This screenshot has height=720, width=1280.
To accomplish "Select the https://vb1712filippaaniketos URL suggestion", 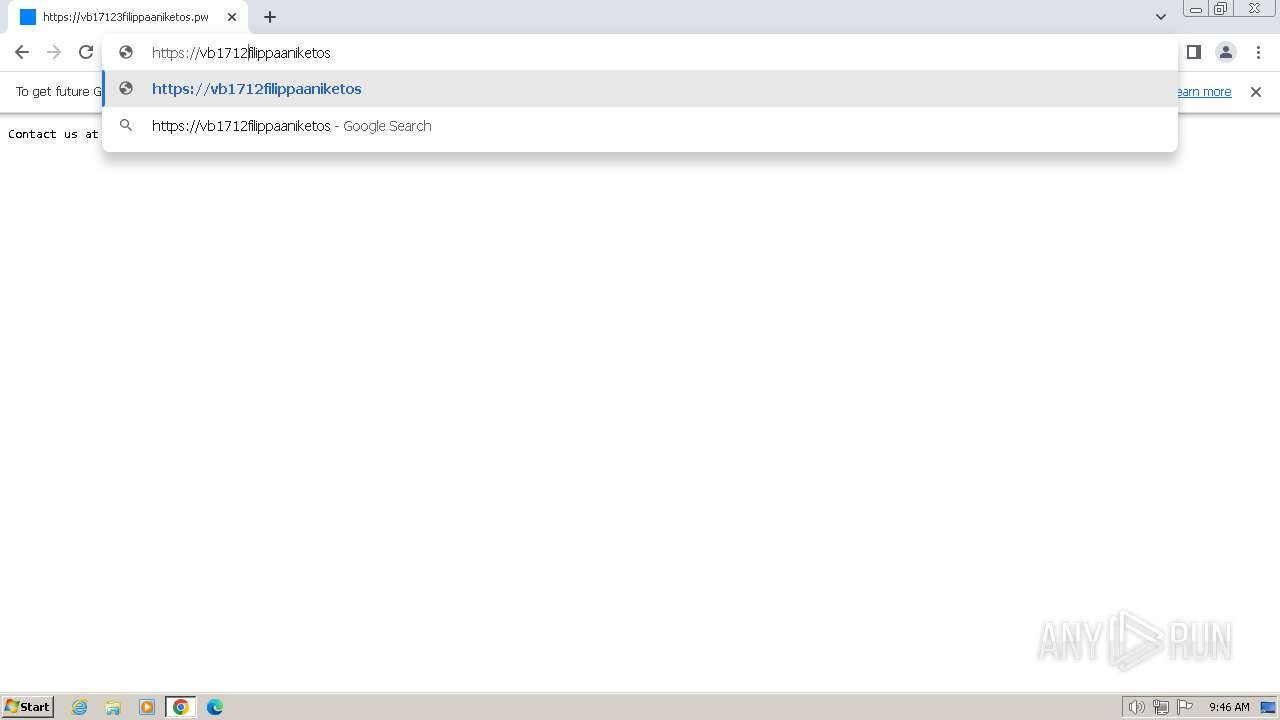I will (x=640, y=89).
